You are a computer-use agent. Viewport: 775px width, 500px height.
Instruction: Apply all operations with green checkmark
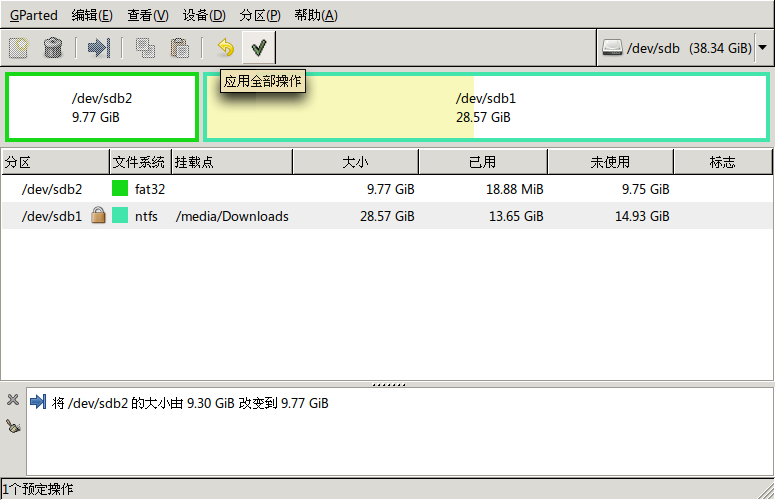[x=258, y=47]
